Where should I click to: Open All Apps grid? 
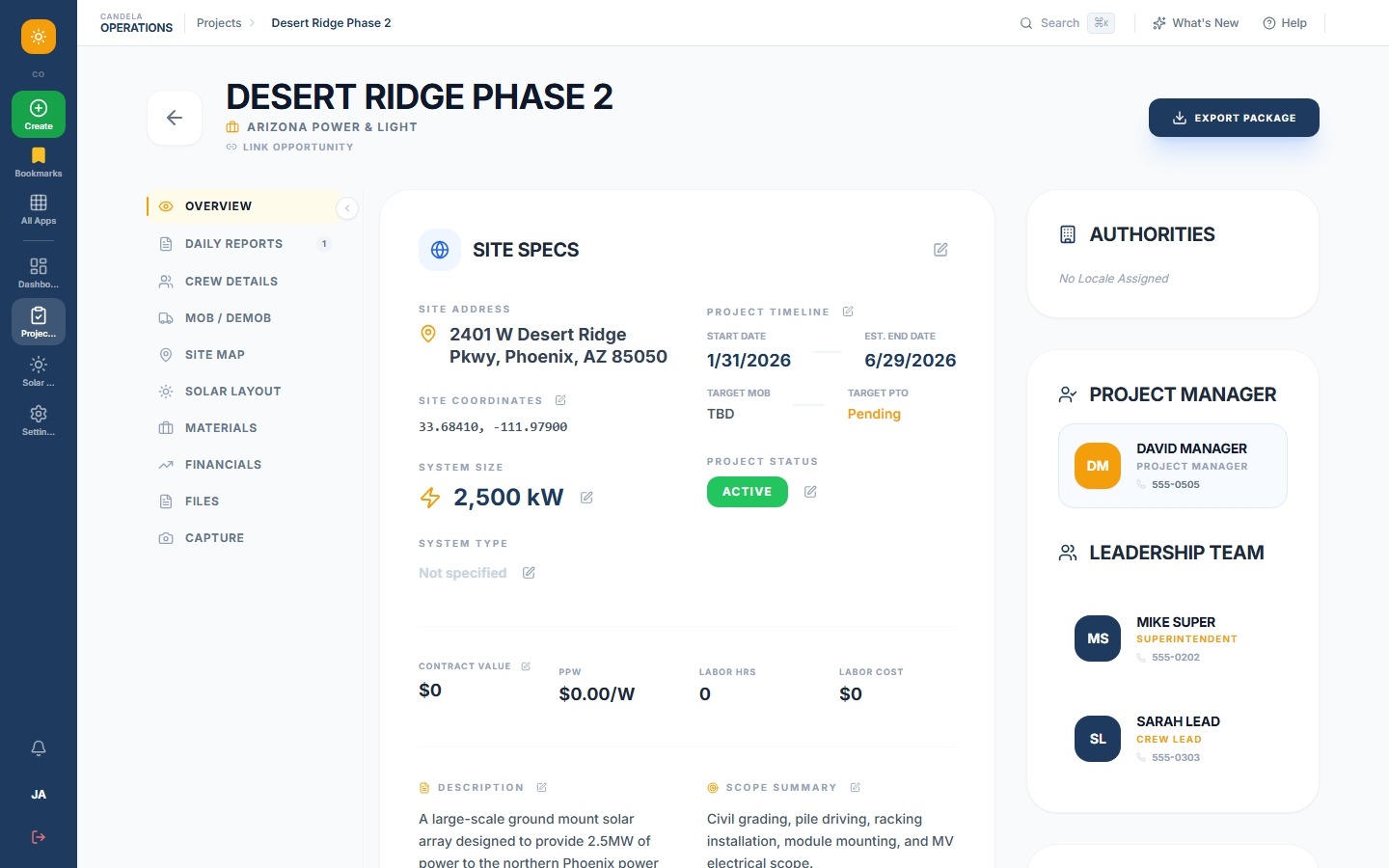click(39, 209)
